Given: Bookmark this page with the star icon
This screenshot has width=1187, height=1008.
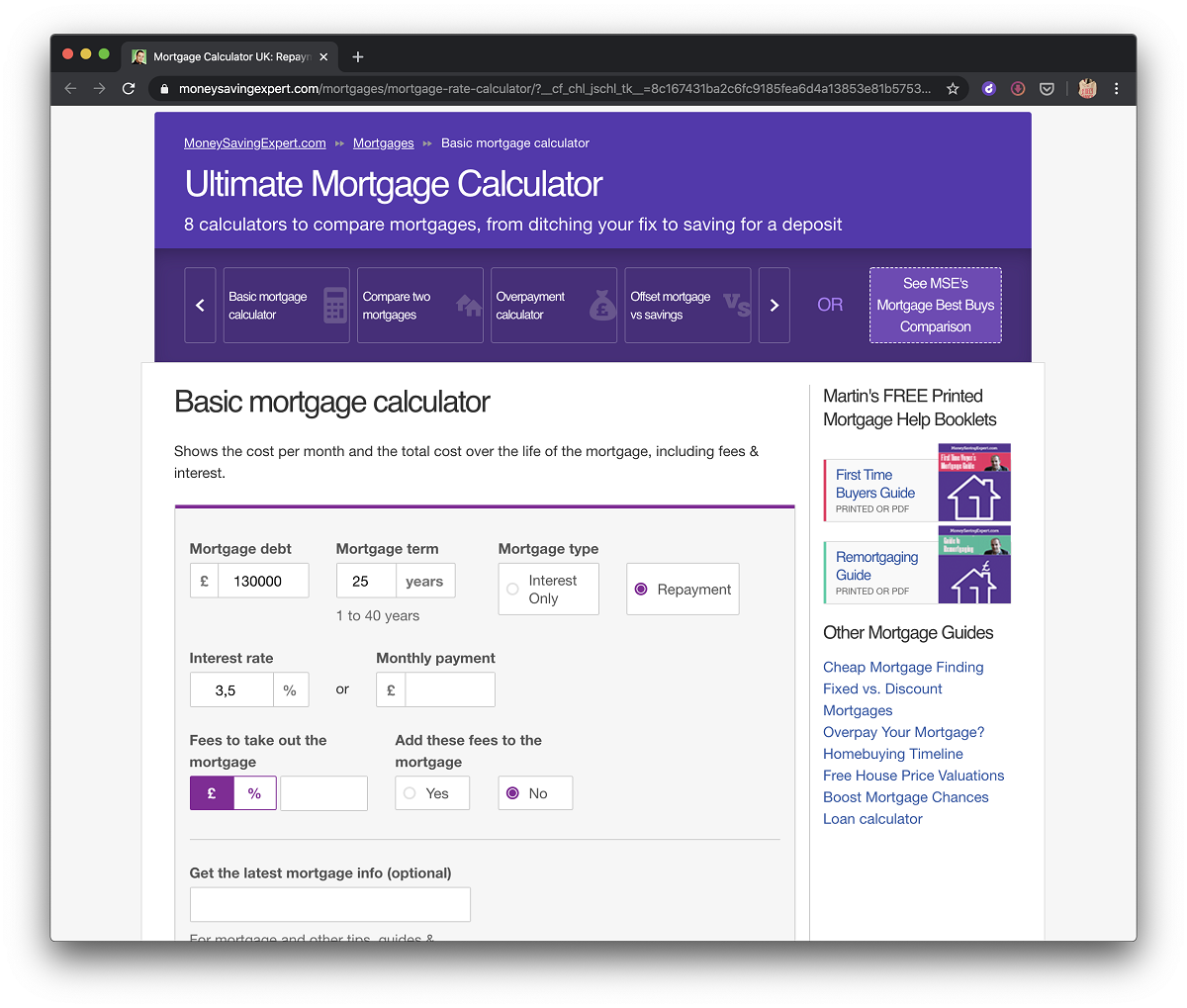Looking at the screenshot, I should 953,89.
